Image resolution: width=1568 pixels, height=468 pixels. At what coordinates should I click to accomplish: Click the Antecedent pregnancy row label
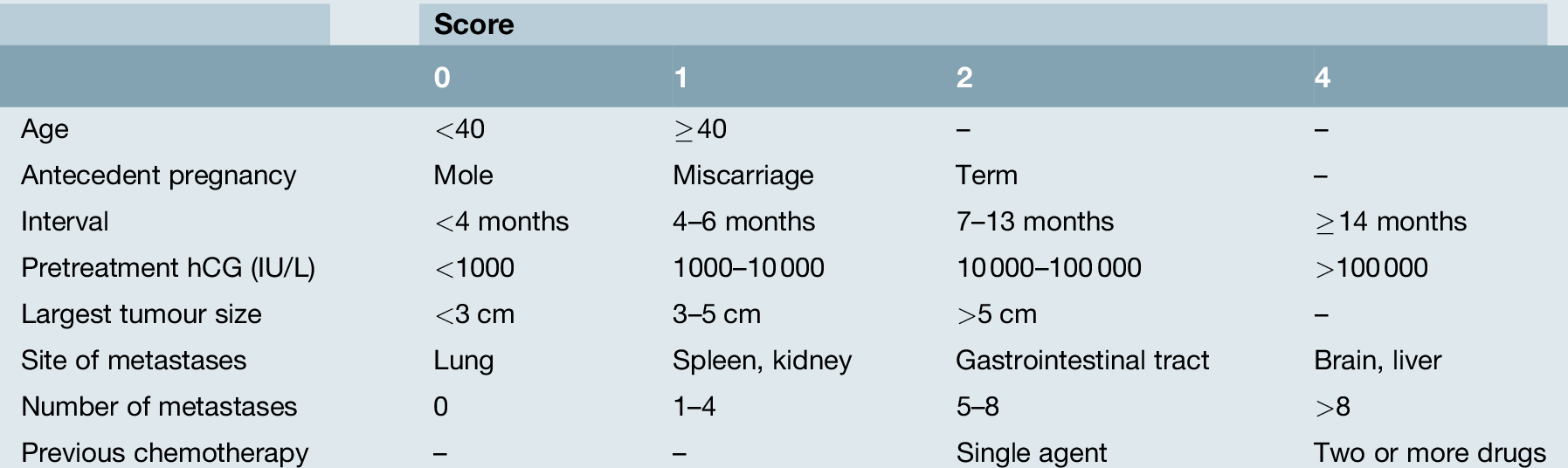coord(158,175)
